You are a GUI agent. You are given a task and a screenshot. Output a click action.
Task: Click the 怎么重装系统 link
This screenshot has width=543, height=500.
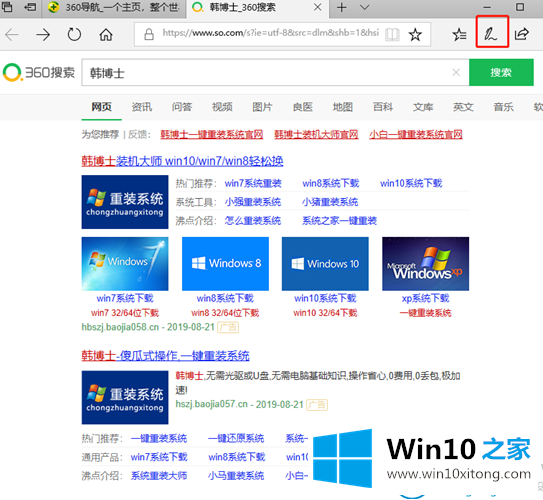(x=253, y=221)
